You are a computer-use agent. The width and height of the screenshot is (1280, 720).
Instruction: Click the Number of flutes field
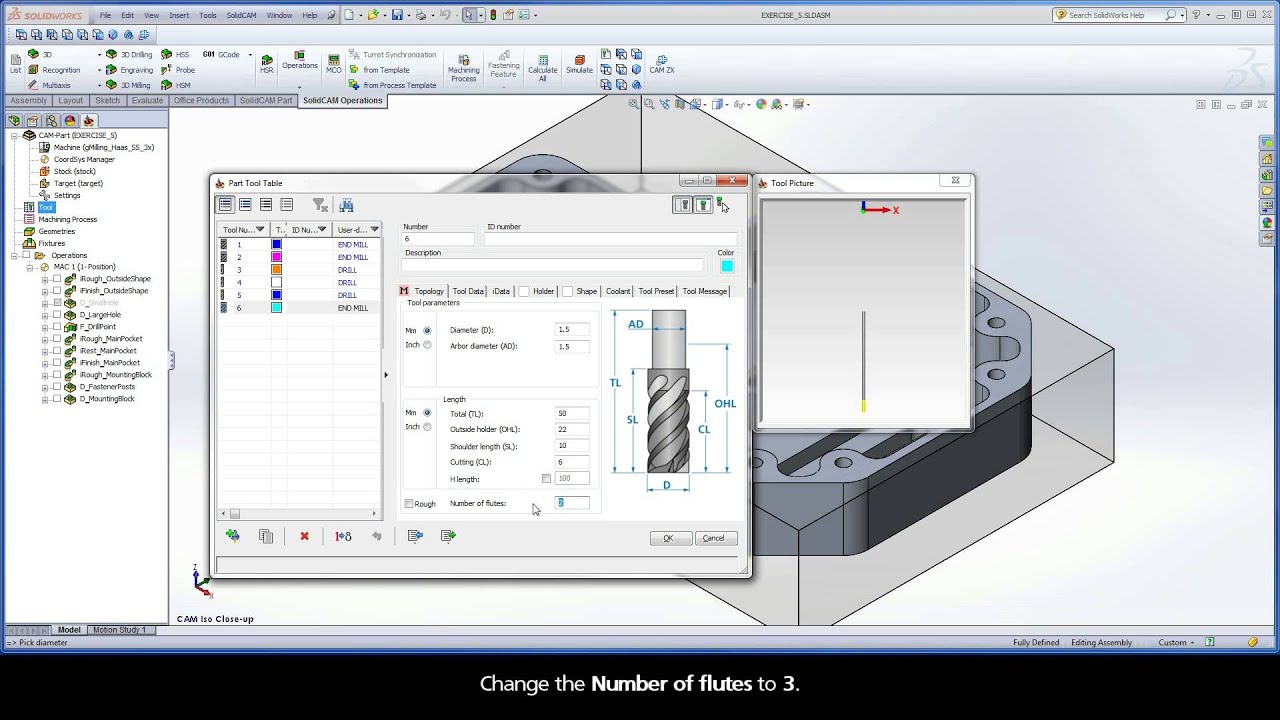click(572, 503)
